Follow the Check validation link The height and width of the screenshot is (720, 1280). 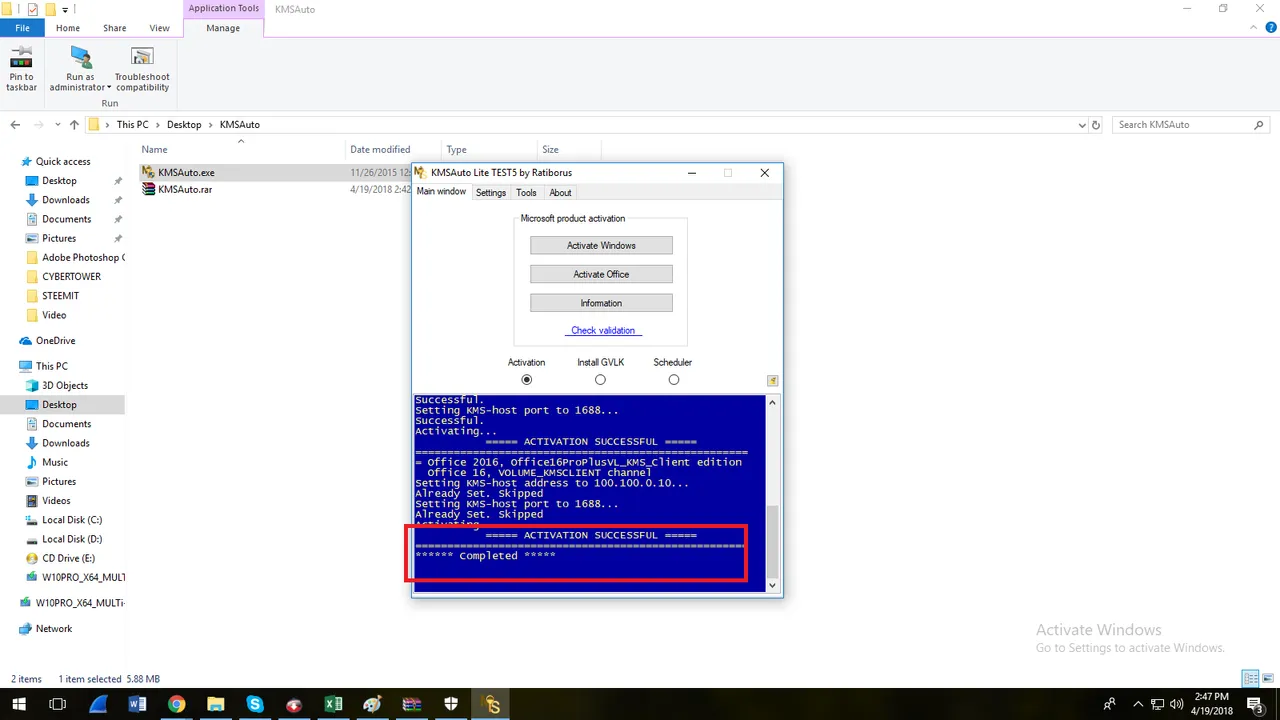tap(603, 331)
